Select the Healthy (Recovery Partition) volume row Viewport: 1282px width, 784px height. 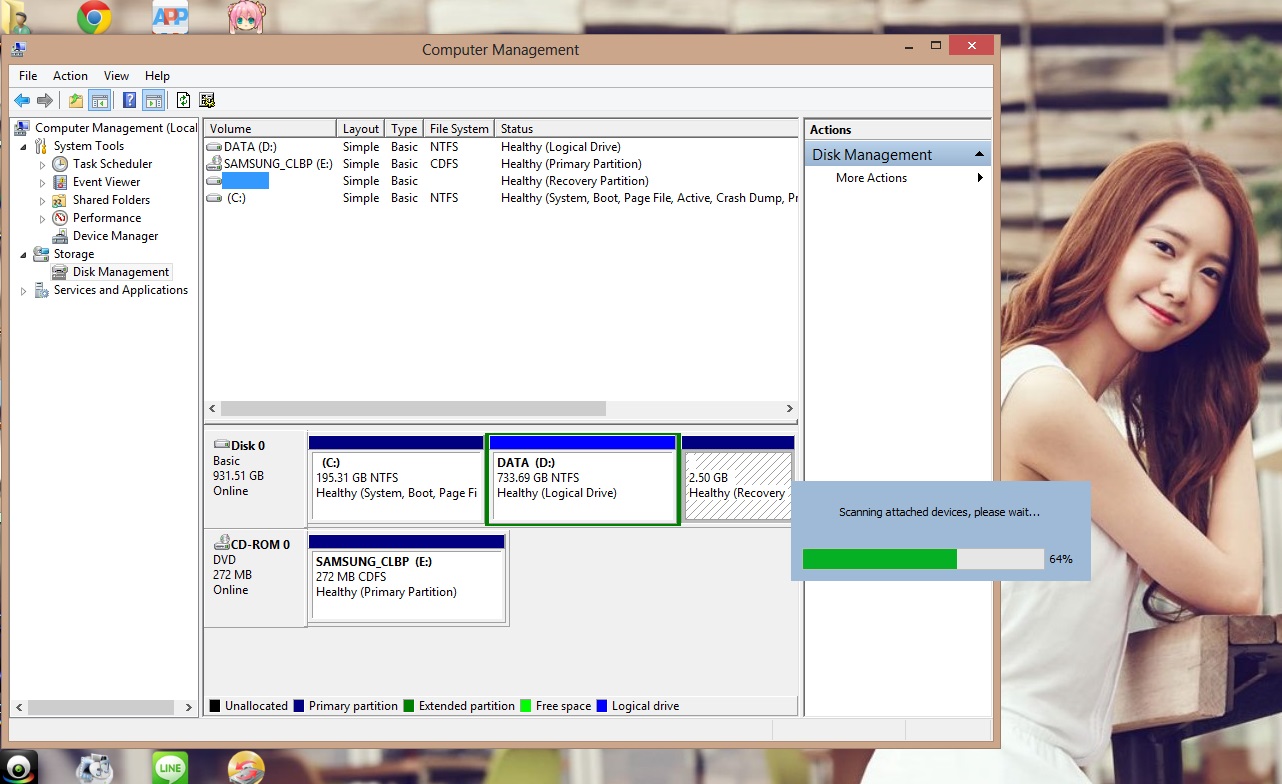point(501,181)
